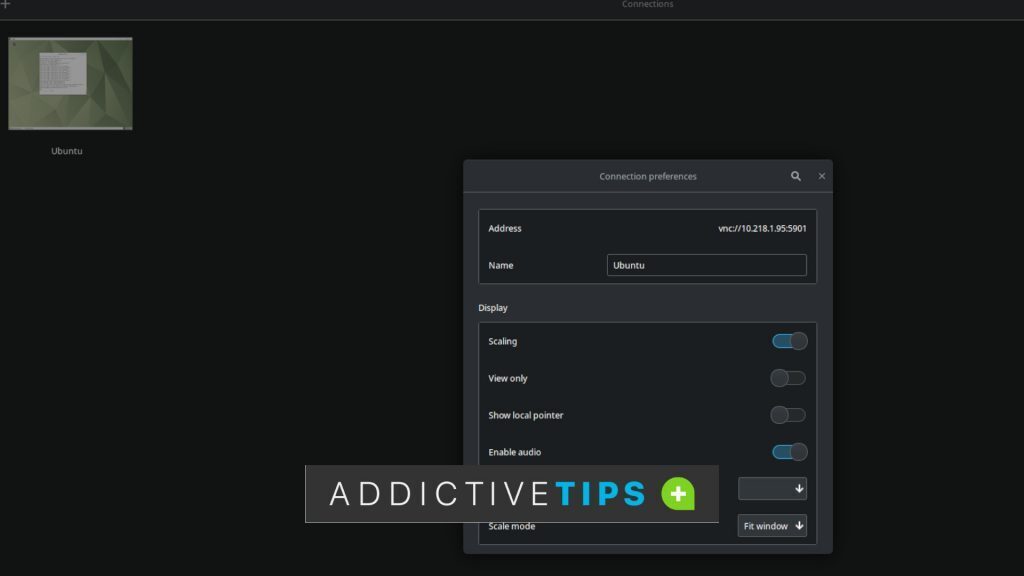Click the Ubuntu label under the thumbnail
The image size is (1024, 576).
(66, 151)
